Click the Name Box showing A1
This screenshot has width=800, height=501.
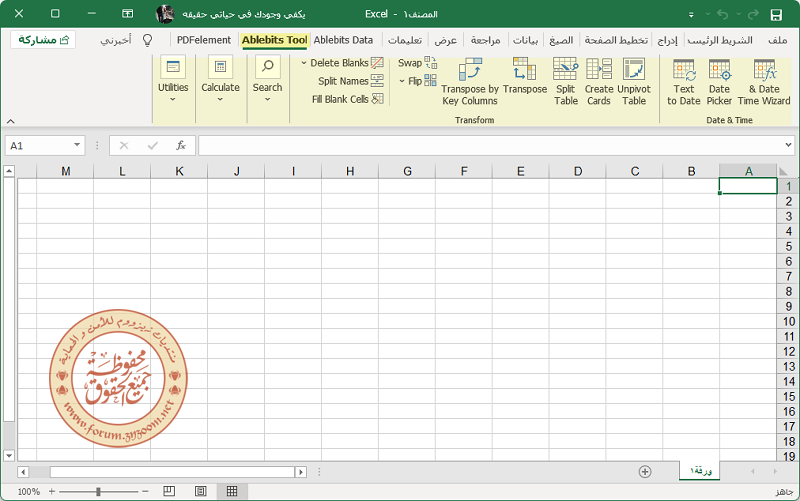pyautogui.click(x=38, y=145)
